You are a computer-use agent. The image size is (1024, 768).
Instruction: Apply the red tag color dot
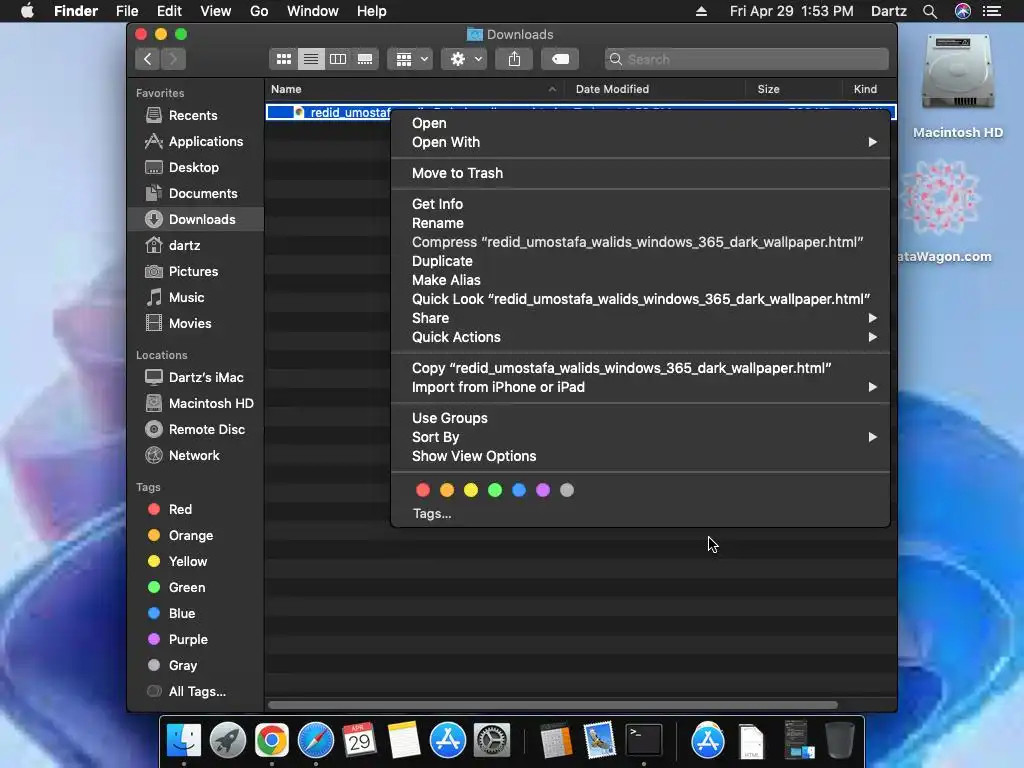423,490
